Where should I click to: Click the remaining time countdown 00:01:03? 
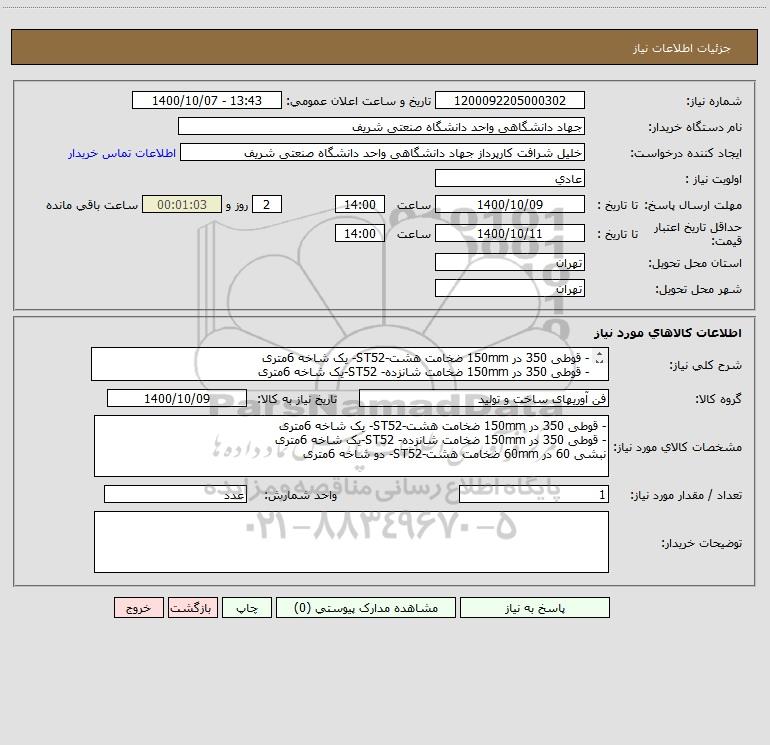(x=182, y=204)
